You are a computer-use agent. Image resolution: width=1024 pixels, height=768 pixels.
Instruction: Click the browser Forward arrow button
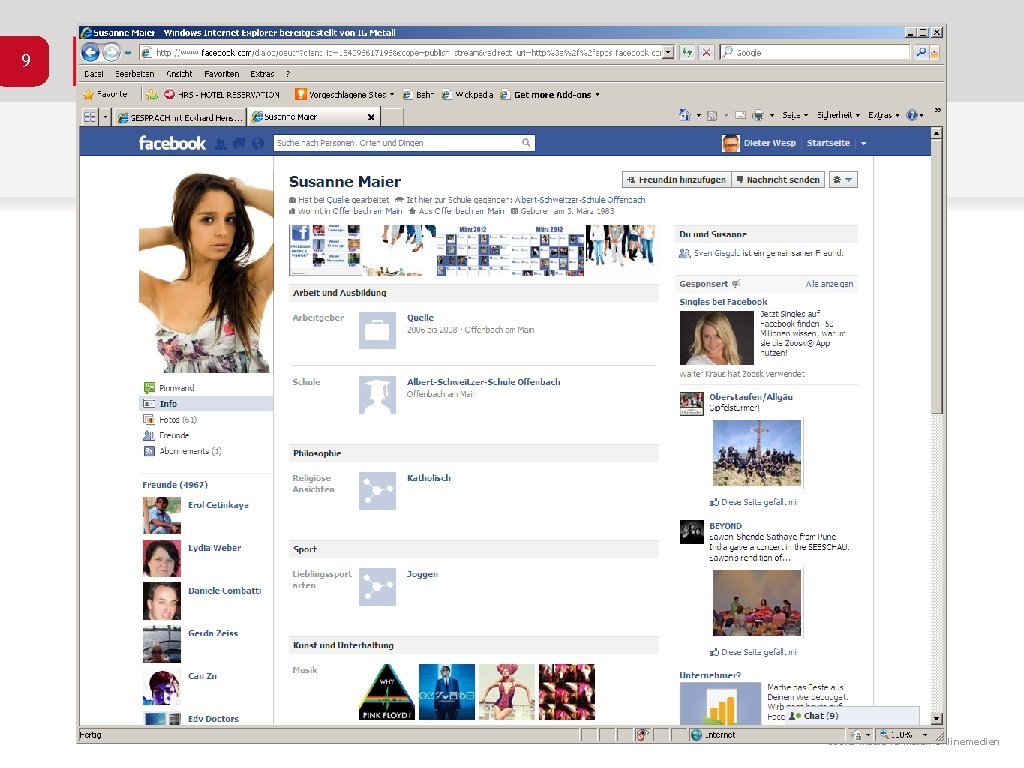(112, 52)
